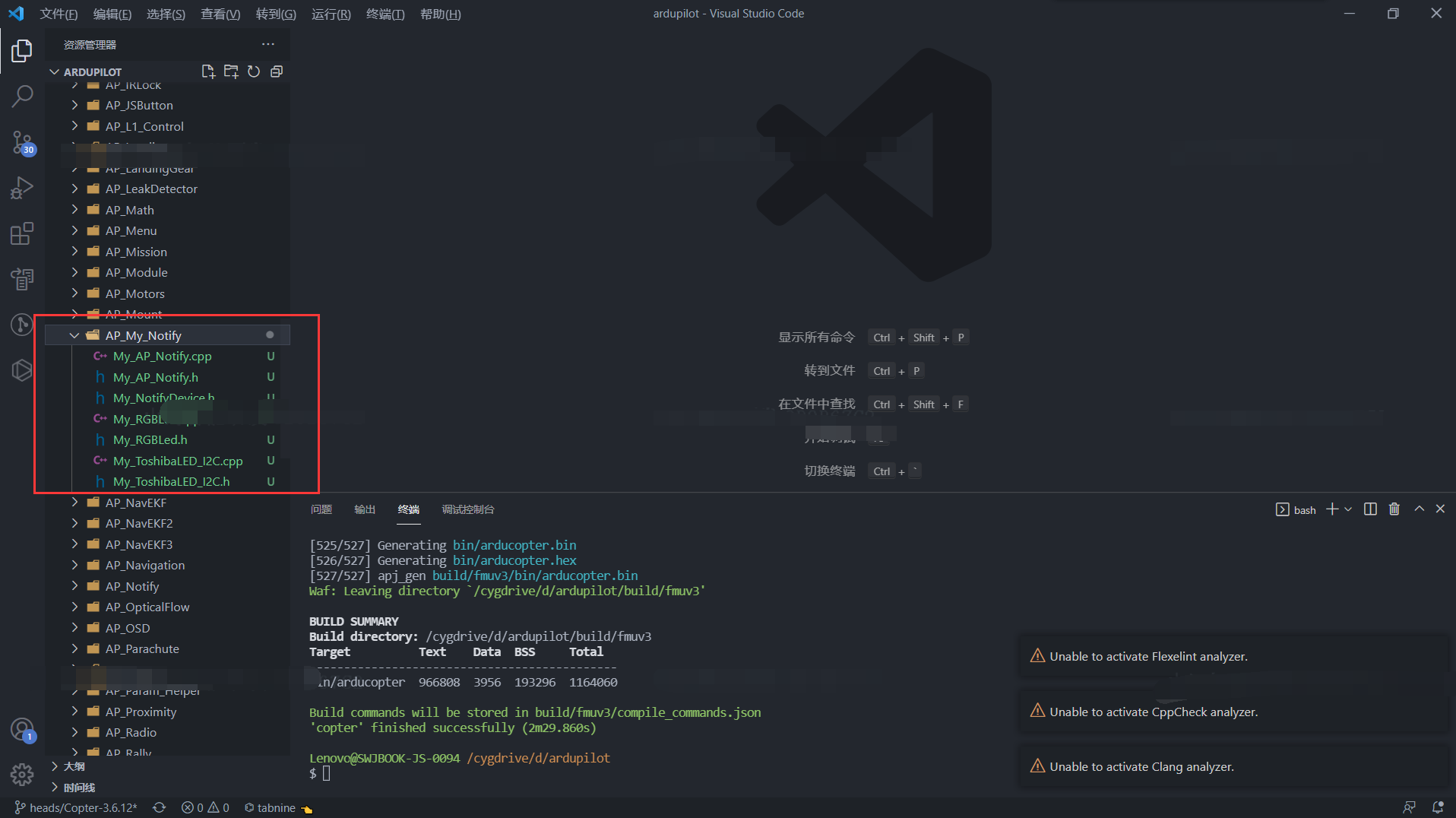Image resolution: width=1456 pixels, height=818 pixels.
Task: Open errors and warnings status indicator
Action: click(x=205, y=807)
